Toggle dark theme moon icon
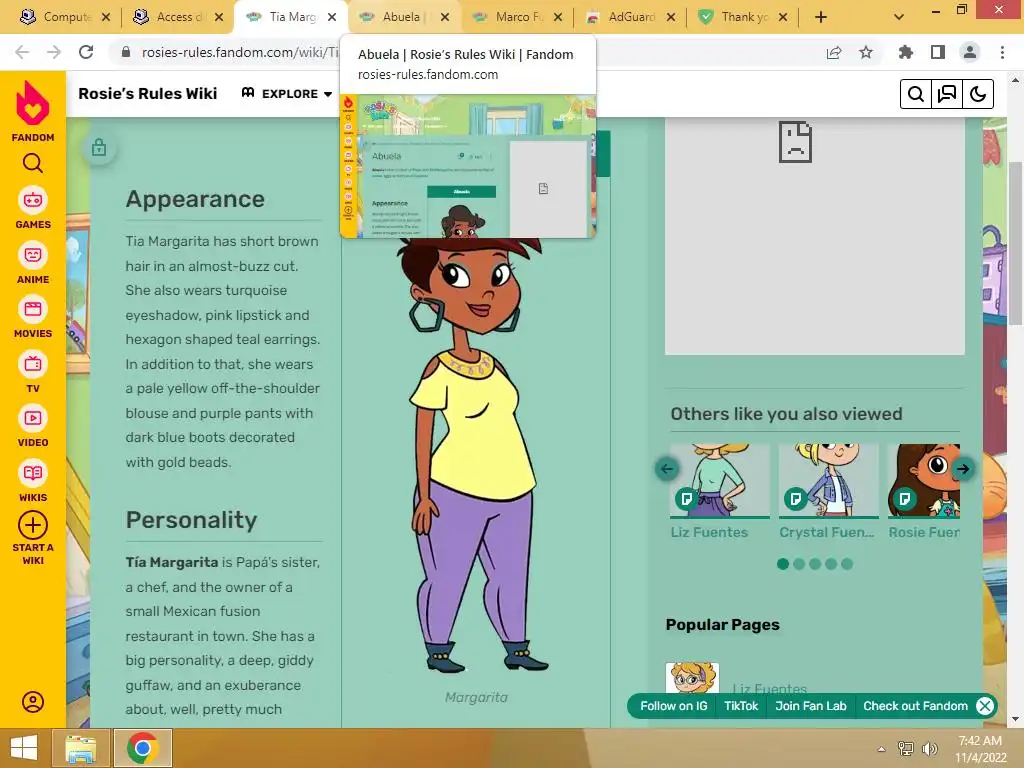Screen dimensions: 1024x768 point(978,94)
